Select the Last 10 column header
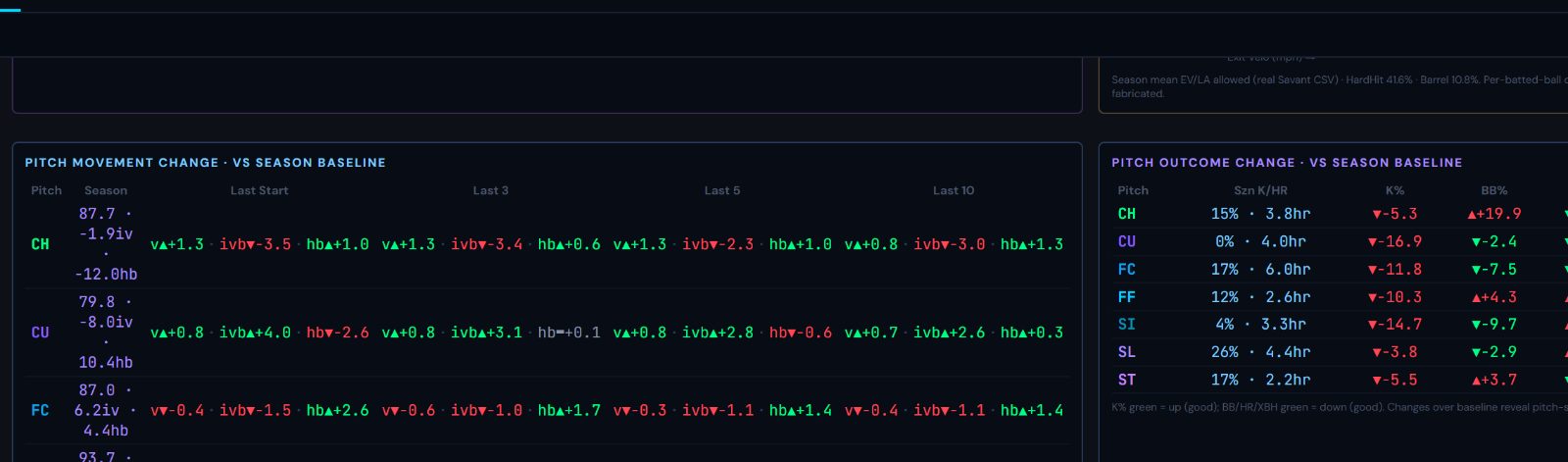 pyautogui.click(x=954, y=190)
